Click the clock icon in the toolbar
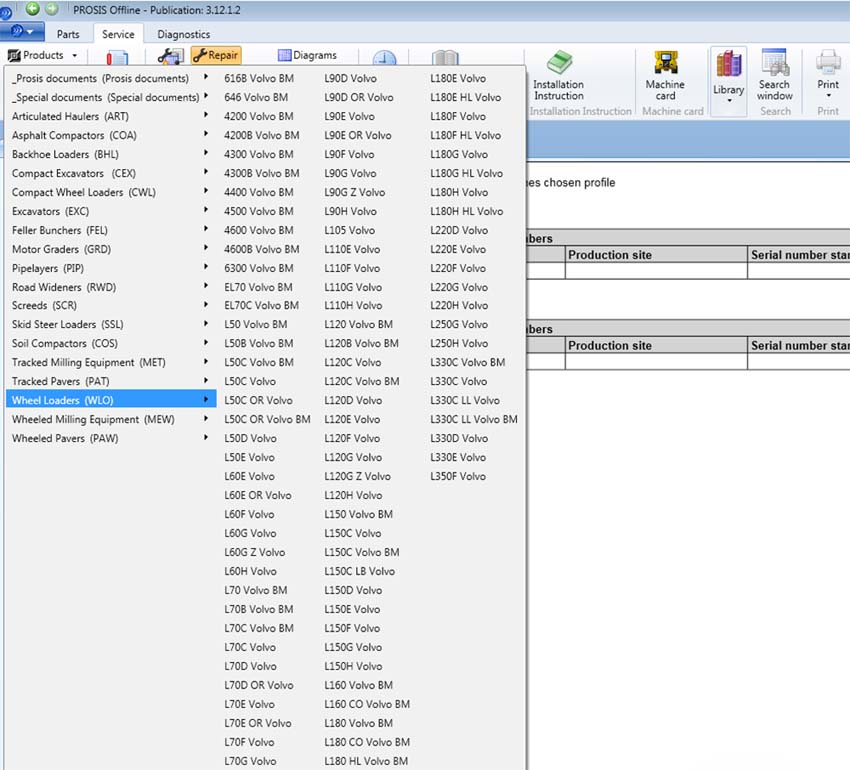 pos(384,57)
